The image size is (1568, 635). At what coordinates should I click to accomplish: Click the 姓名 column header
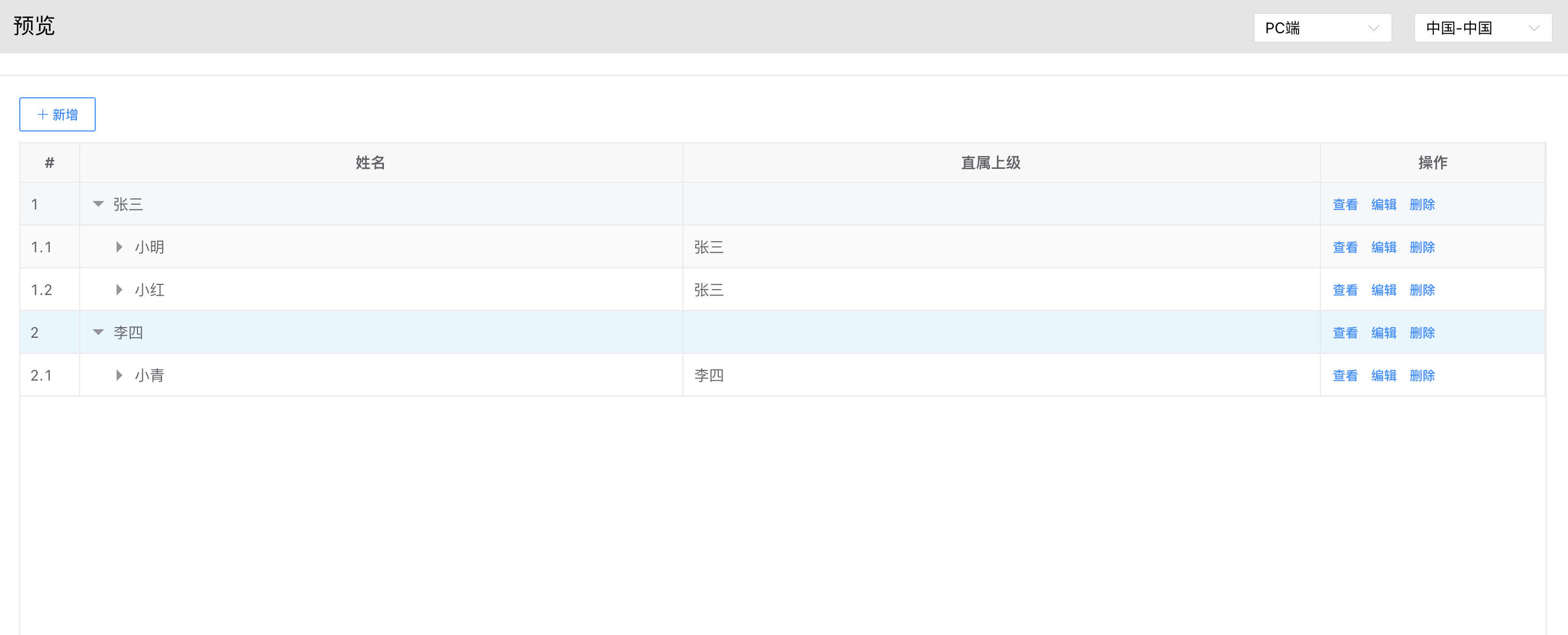370,162
